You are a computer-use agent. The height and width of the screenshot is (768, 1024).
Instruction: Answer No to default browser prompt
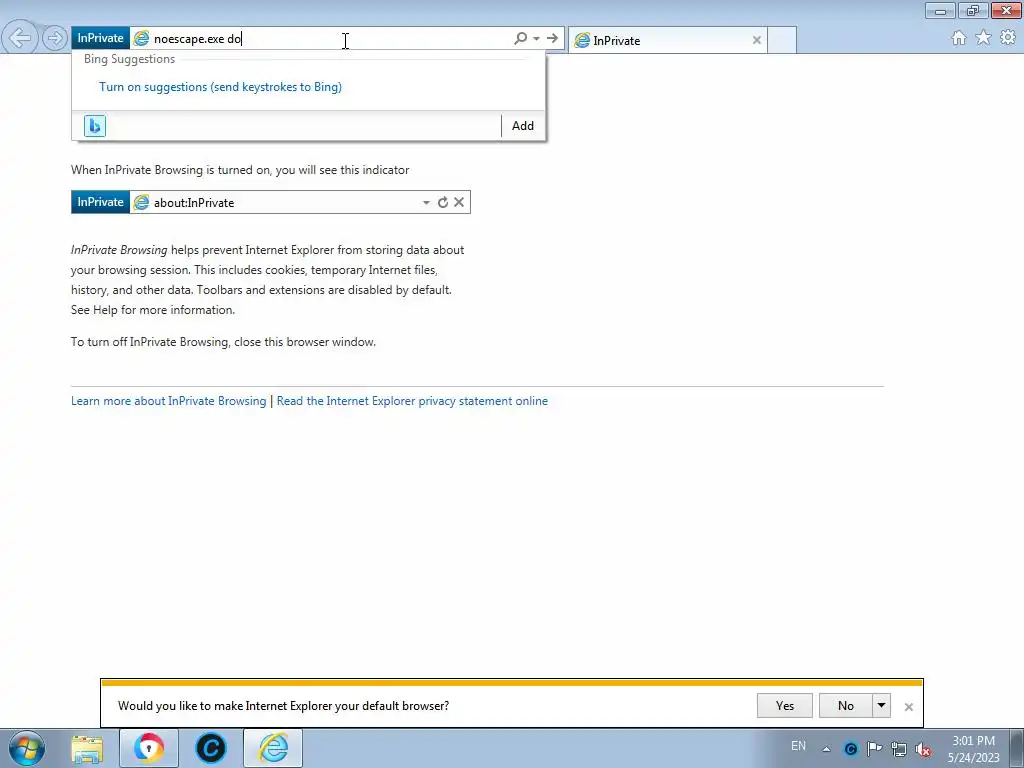(x=846, y=705)
